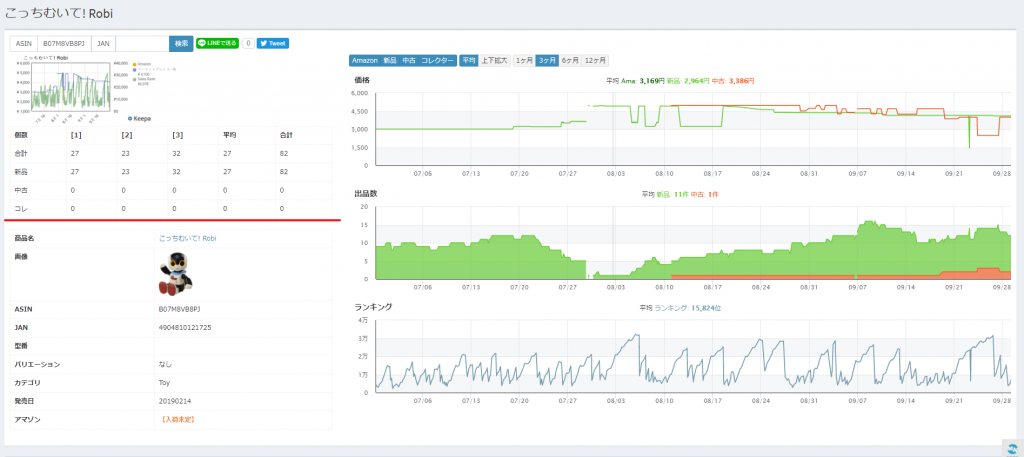Click the orange 入荷未定 Amazon status link
1024x457 pixels.
(x=177, y=419)
